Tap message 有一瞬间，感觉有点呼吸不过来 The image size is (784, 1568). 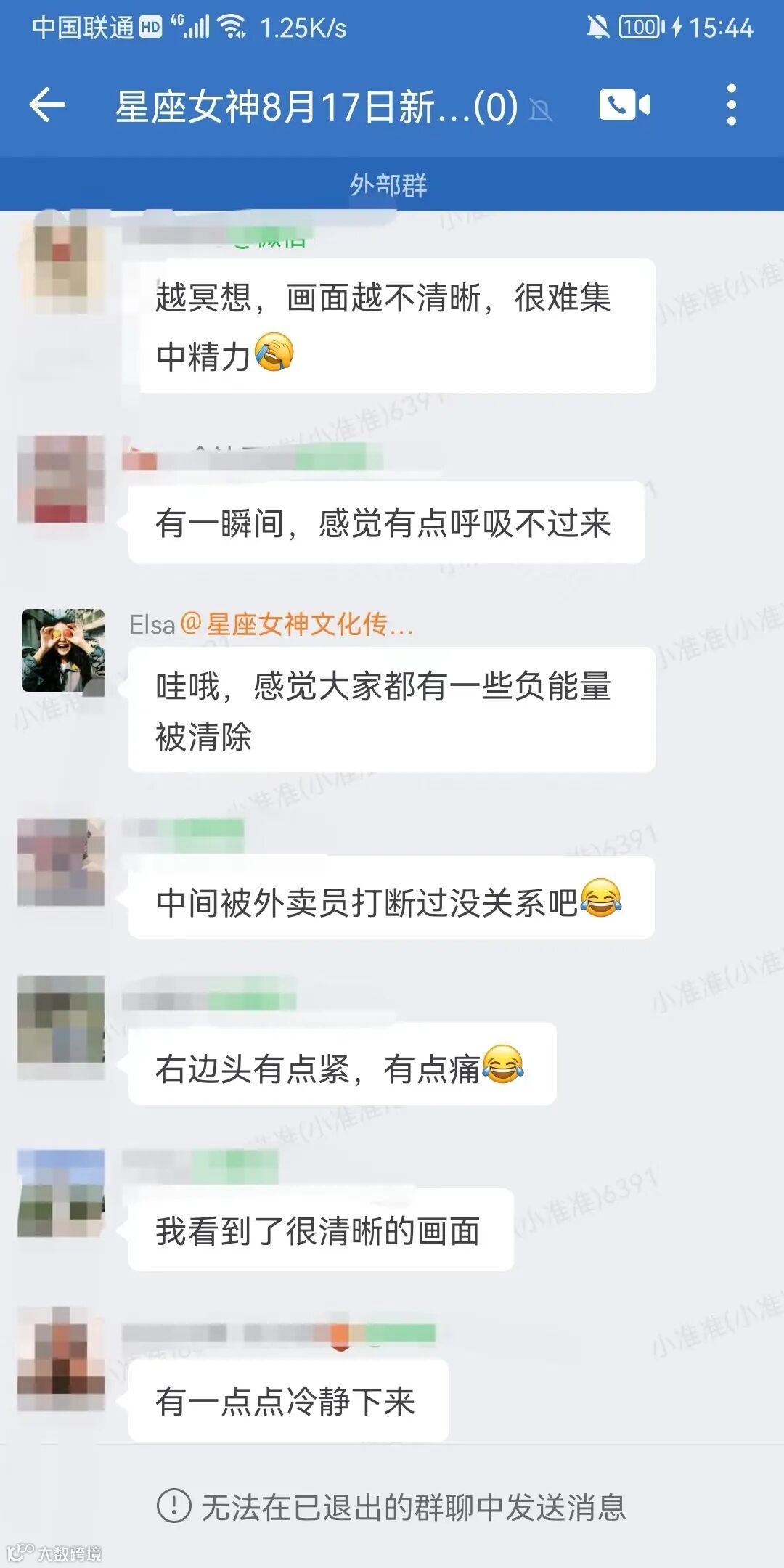click(386, 523)
